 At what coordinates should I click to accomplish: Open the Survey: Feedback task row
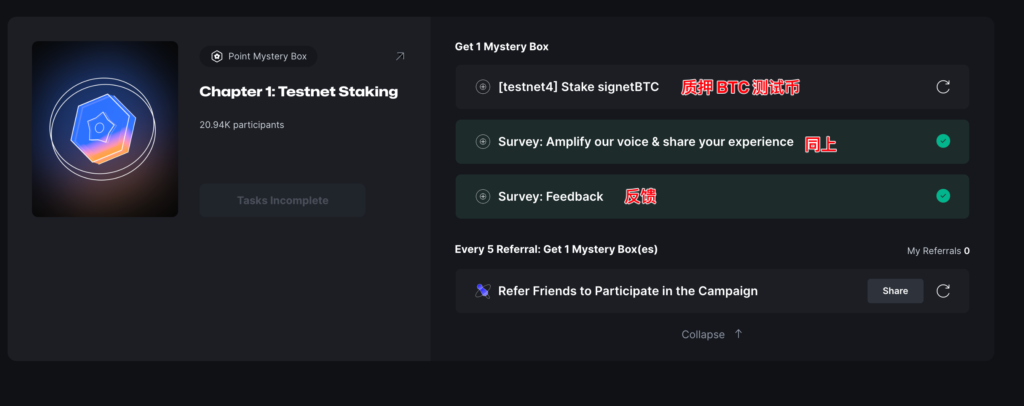click(550, 197)
